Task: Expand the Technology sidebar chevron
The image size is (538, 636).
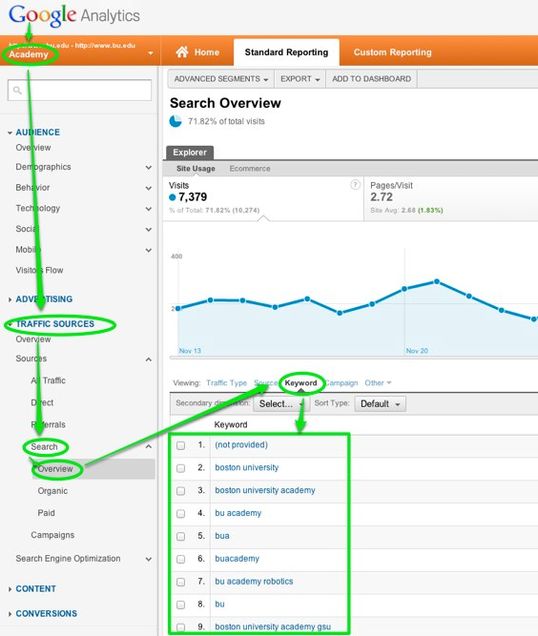Action: (x=148, y=208)
